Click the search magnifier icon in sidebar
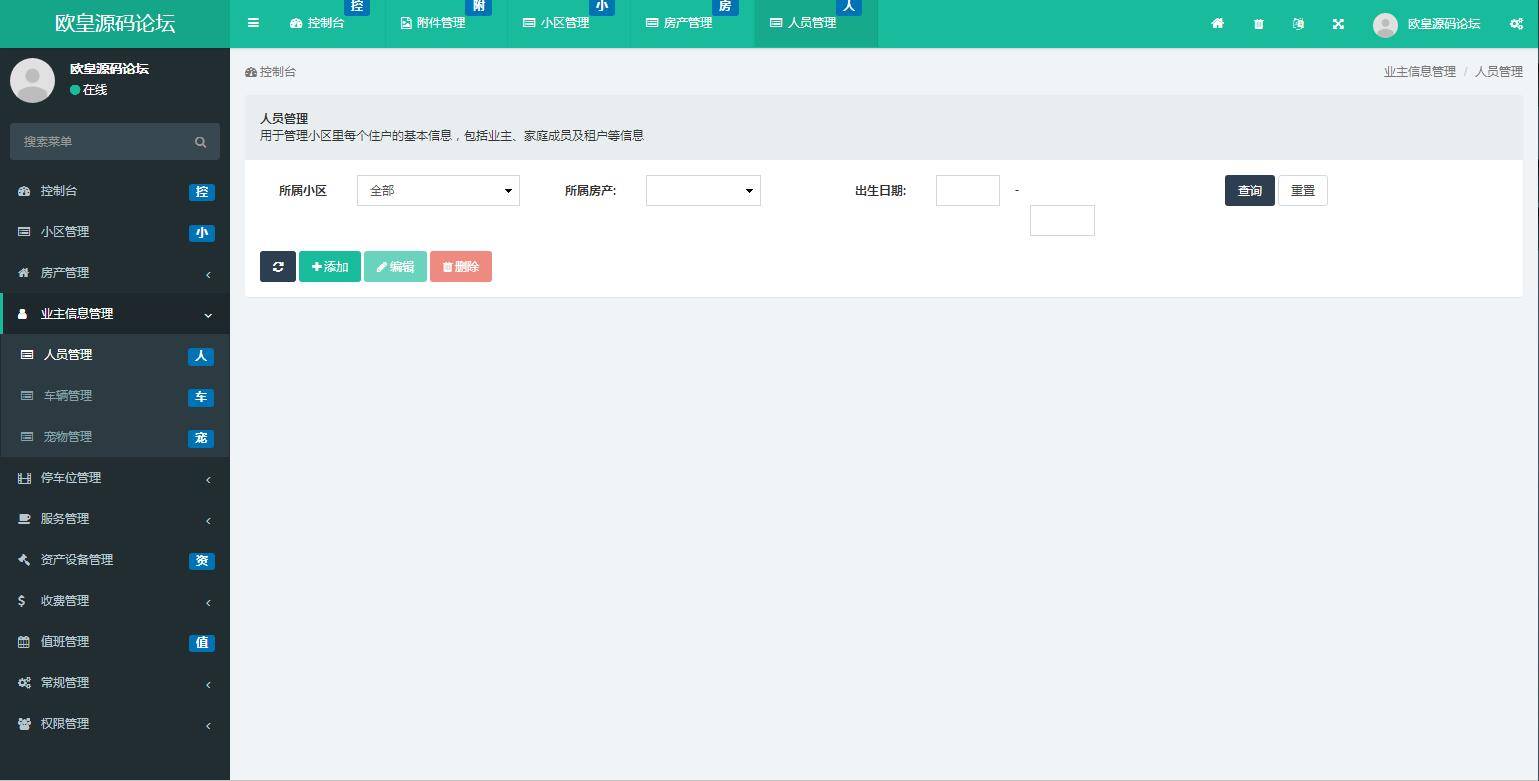The width and height of the screenshot is (1539, 781). point(200,141)
